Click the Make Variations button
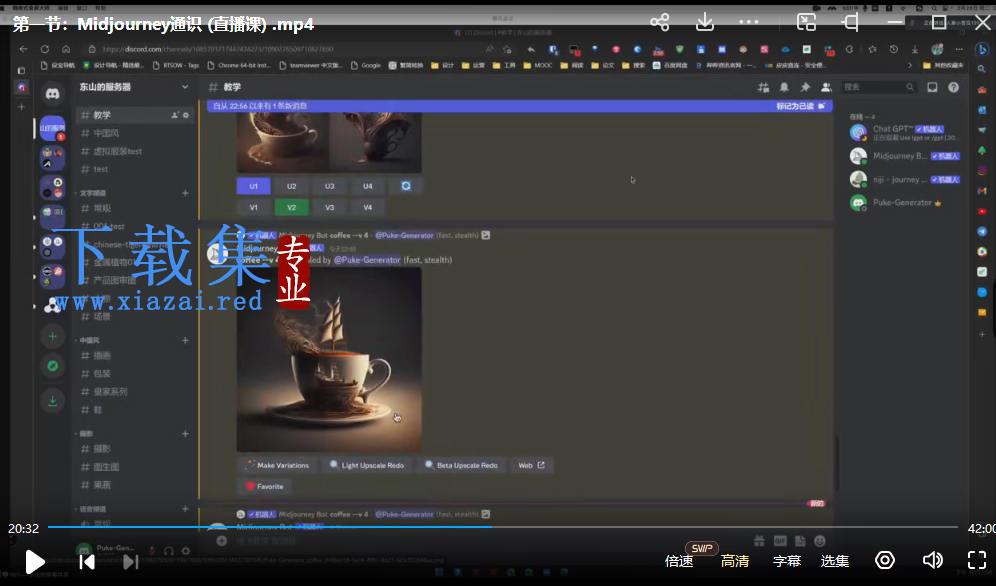Viewport: 996px width, 586px height. (x=278, y=465)
